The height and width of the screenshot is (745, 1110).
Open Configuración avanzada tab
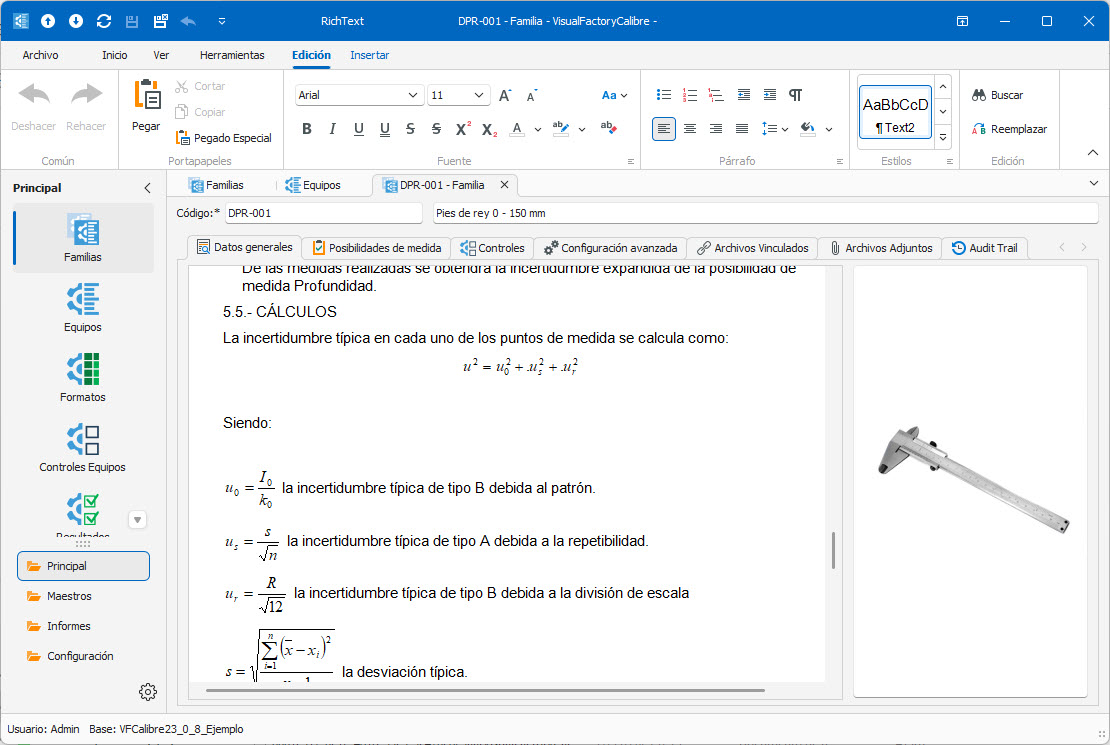click(x=610, y=248)
